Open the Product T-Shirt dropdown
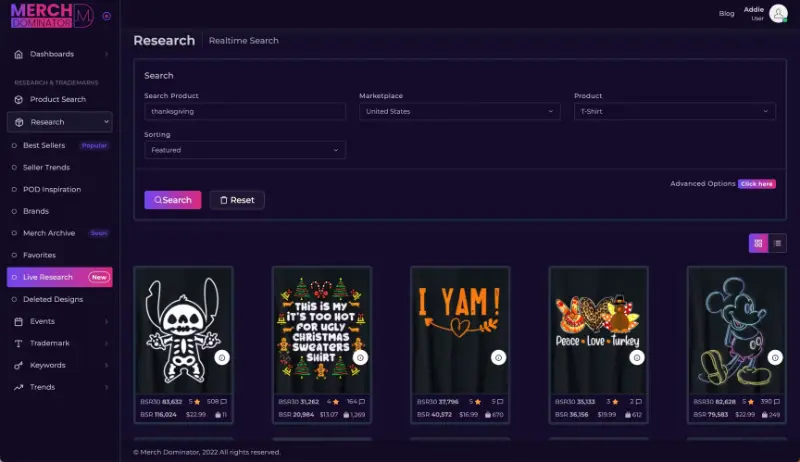Viewport: 800px width, 462px height. pos(674,111)
